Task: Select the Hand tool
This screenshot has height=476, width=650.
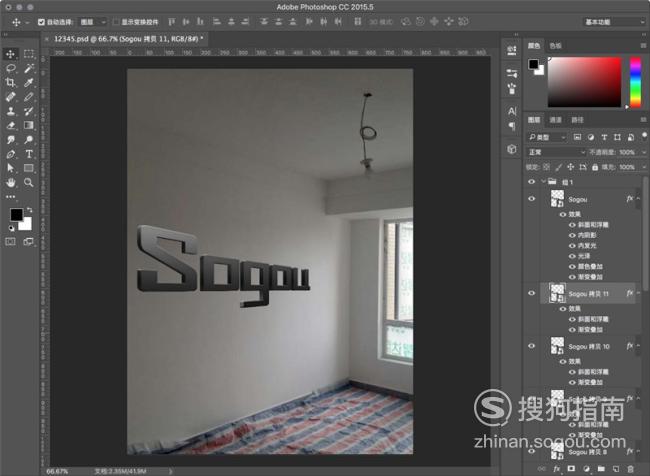Action: click(x=10, y=182)
